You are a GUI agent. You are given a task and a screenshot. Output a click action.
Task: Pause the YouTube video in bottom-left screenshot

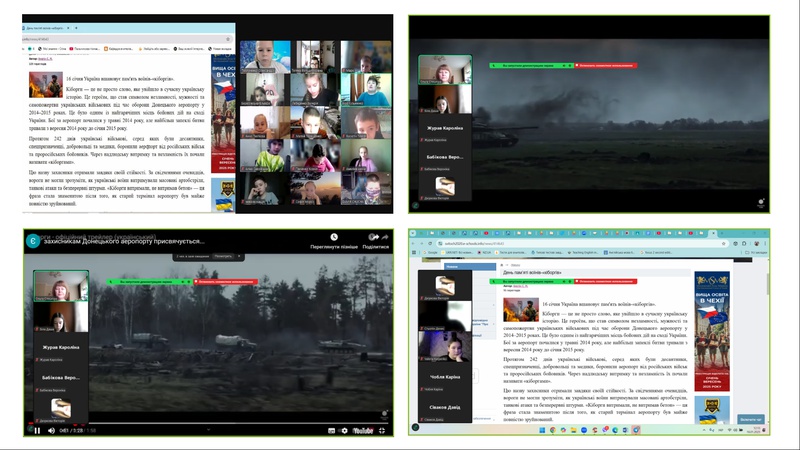37,431
